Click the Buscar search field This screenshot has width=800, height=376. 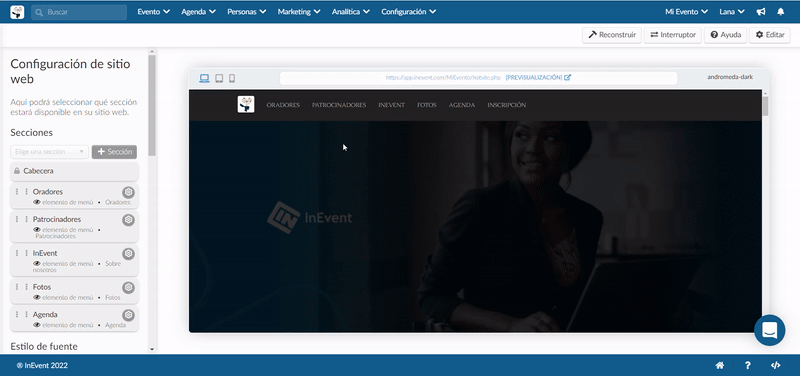[79, 12]
